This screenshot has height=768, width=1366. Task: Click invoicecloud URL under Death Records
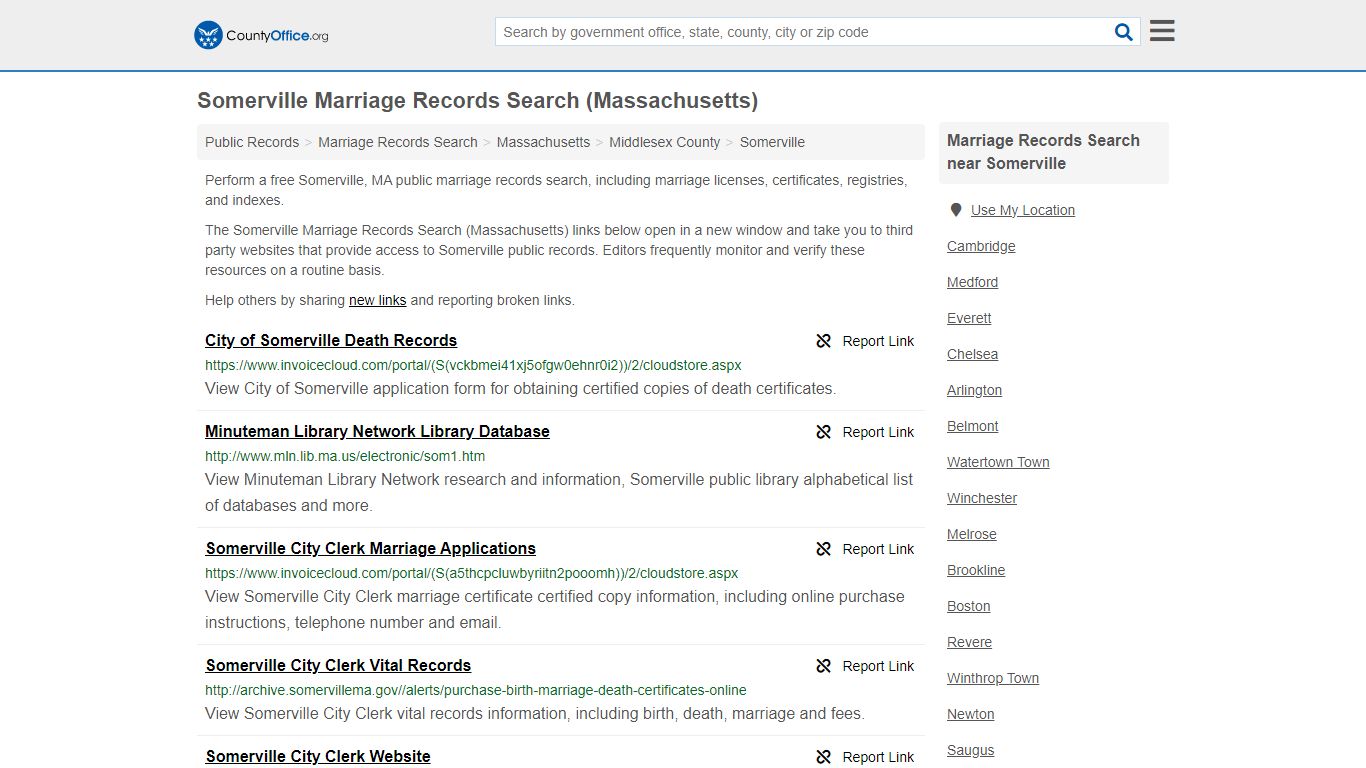click(473, 365)
